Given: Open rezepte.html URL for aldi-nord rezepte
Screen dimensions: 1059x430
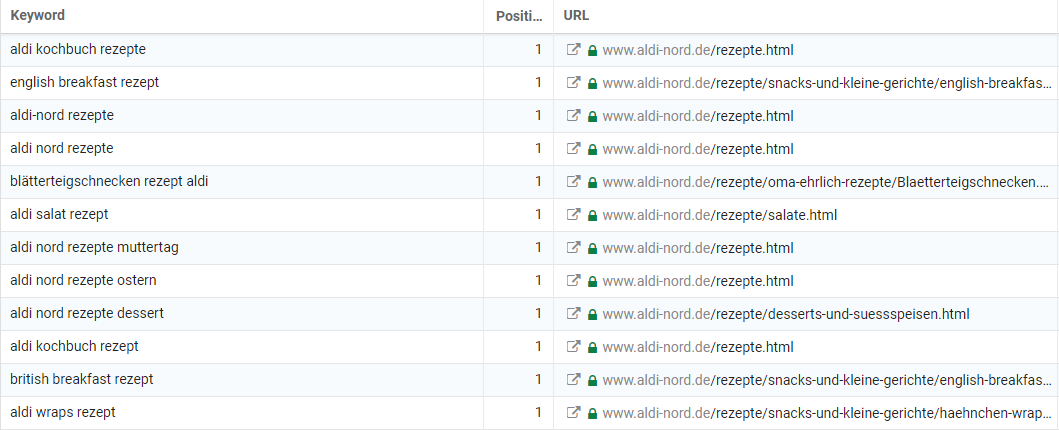Looking at the screenshot, I should 698,115.
